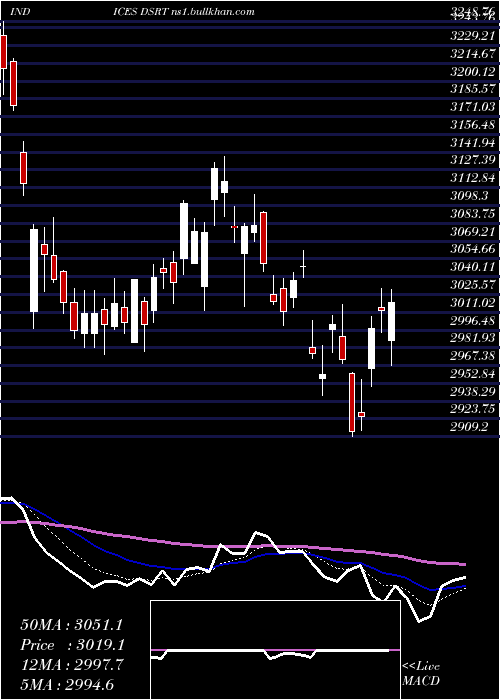This screenshot has height=700, width=500.
Task: Click the 3040.11 price axis label
Action: [x=473, y=267]
